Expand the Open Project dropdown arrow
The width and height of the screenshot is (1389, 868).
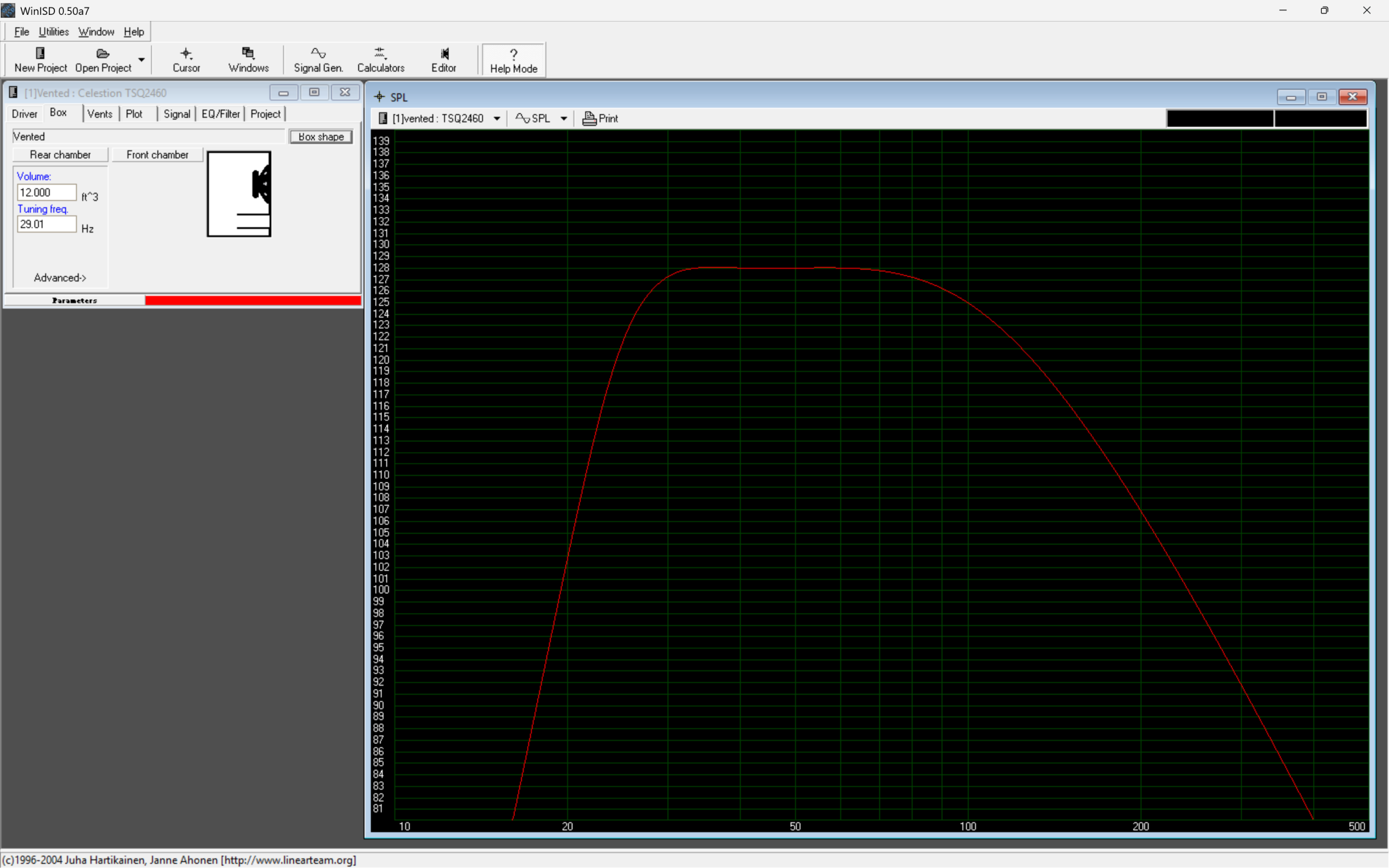pyautogui.click(x=141, y=60)
